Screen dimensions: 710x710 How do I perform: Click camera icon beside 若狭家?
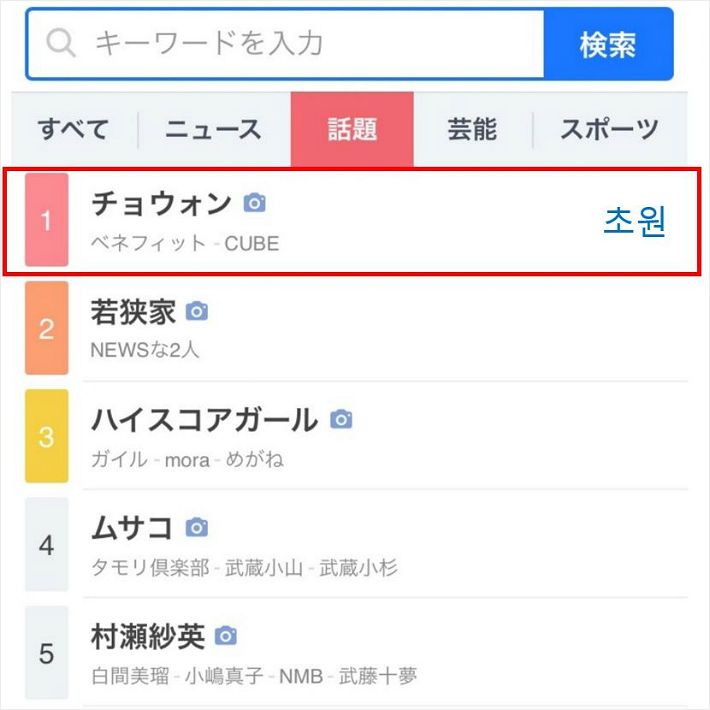pyautogui.click(x=197, y=311)
